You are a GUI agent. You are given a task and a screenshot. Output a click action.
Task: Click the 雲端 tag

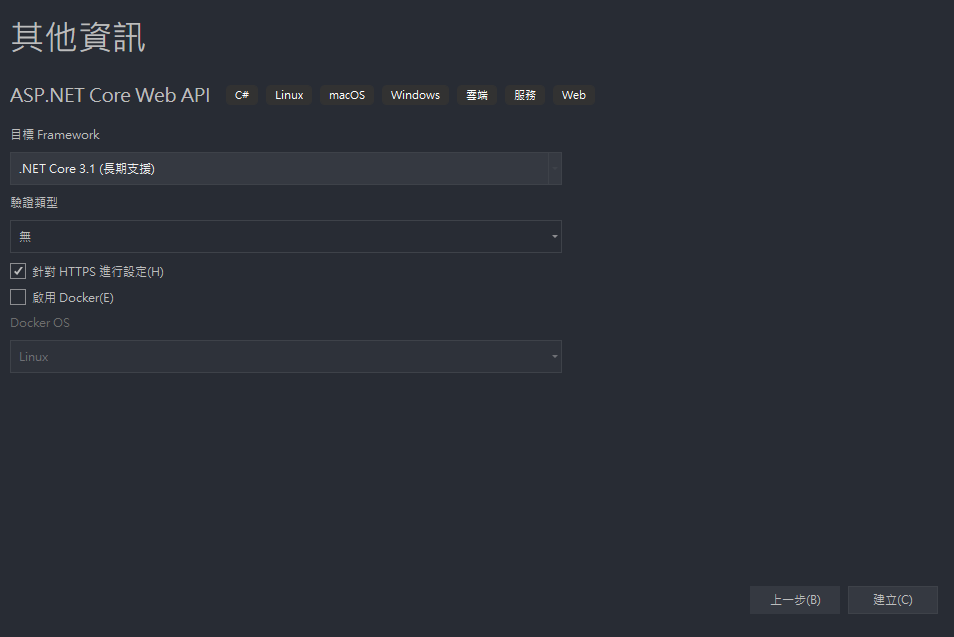[x=477, y=95]
